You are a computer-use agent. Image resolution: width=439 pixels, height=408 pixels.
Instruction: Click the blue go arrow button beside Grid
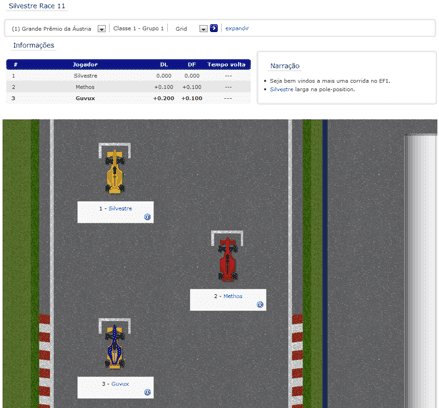pyautogui.click(x=214, y=28)
